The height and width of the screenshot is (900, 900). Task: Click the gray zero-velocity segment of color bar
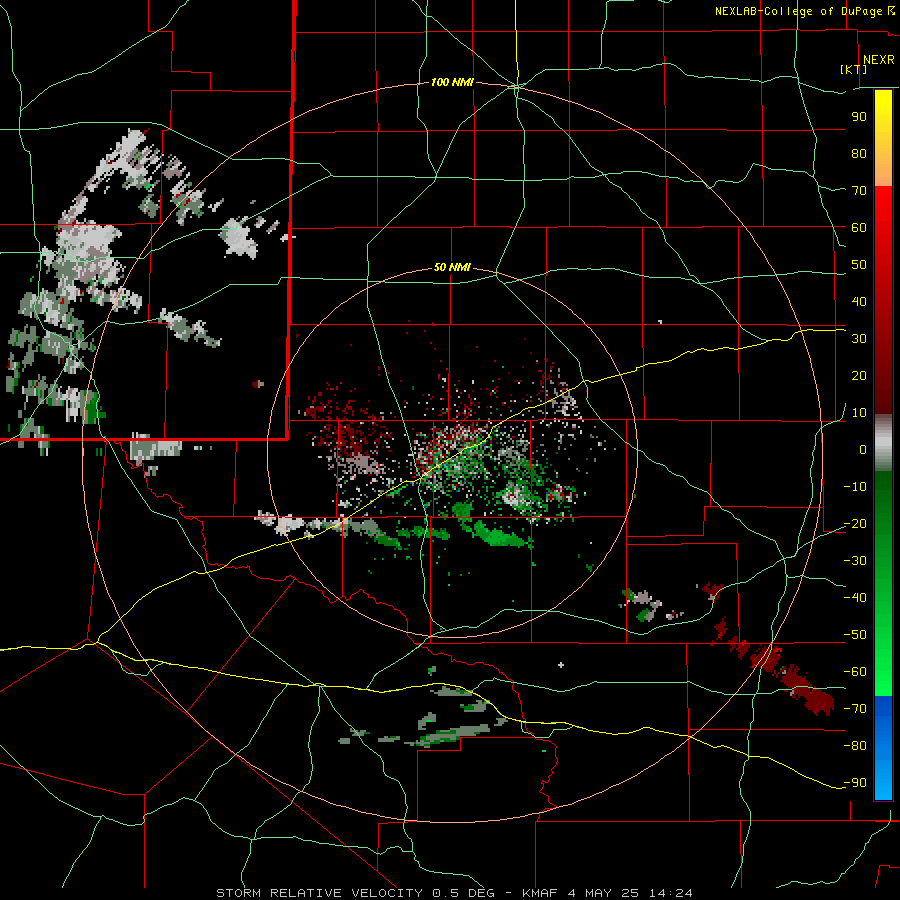click(x=883, y=443)
